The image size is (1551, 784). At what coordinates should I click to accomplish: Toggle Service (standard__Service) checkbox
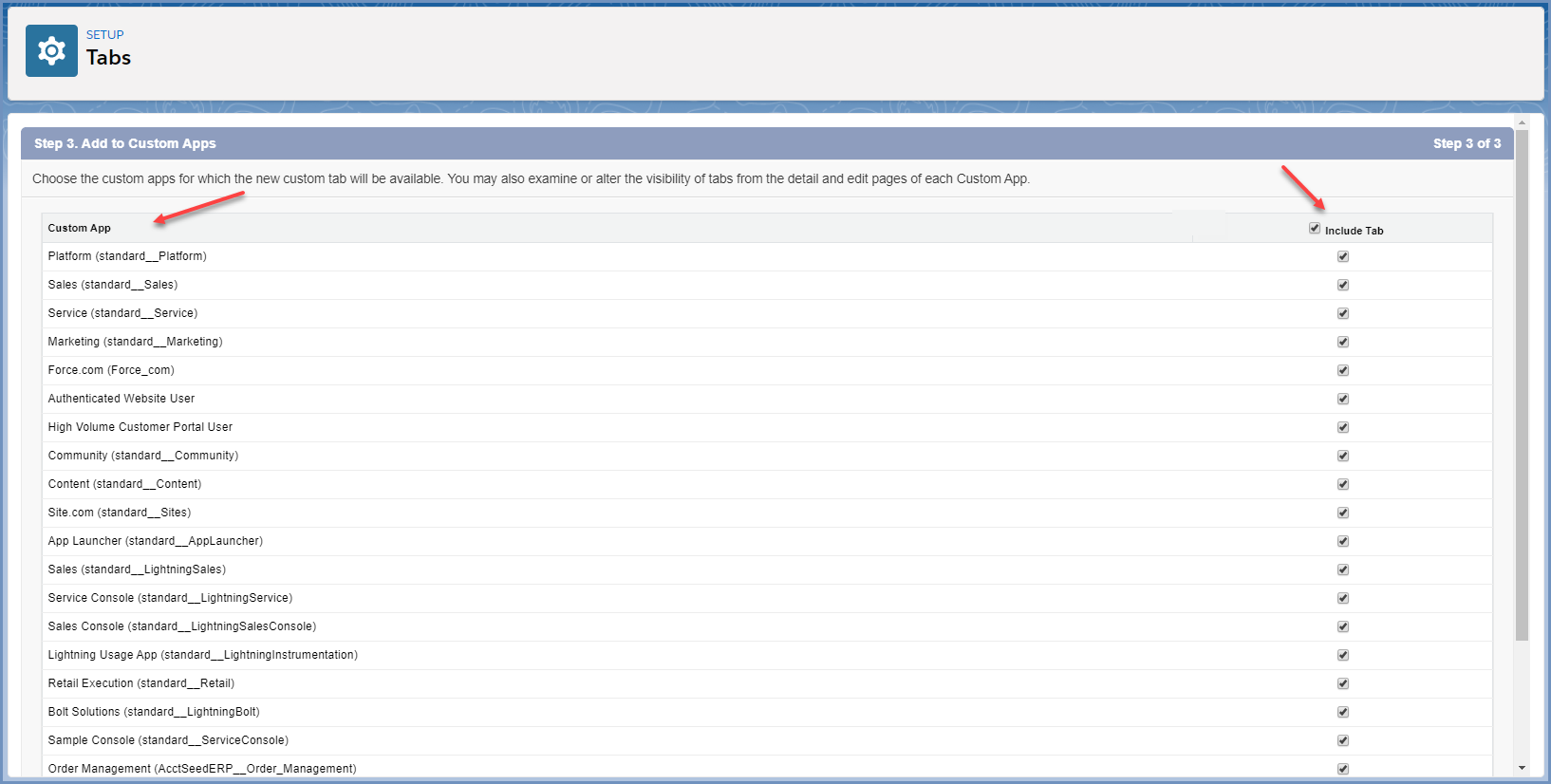[1343, 313]
